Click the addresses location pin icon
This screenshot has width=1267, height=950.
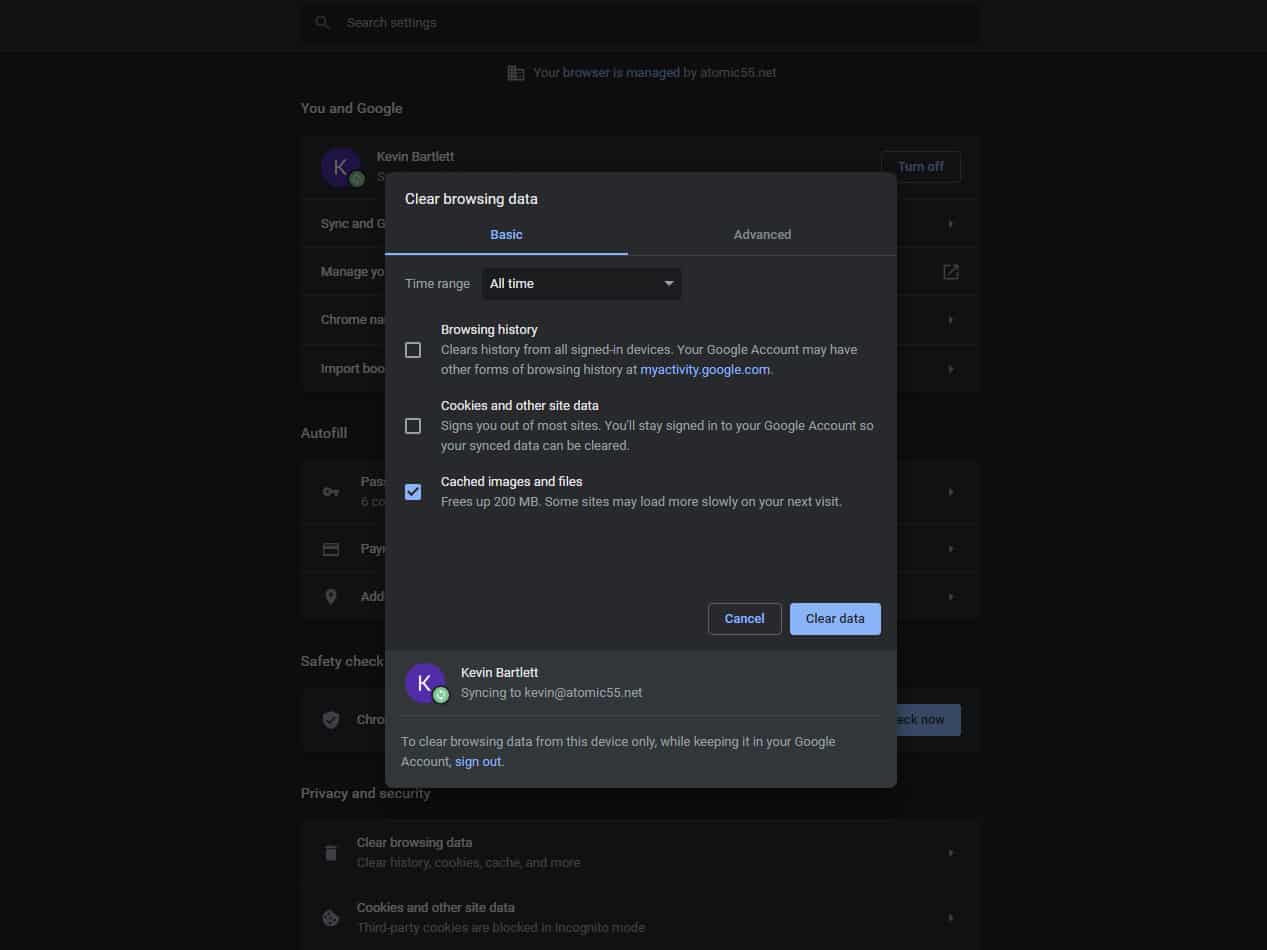(331, 597)
